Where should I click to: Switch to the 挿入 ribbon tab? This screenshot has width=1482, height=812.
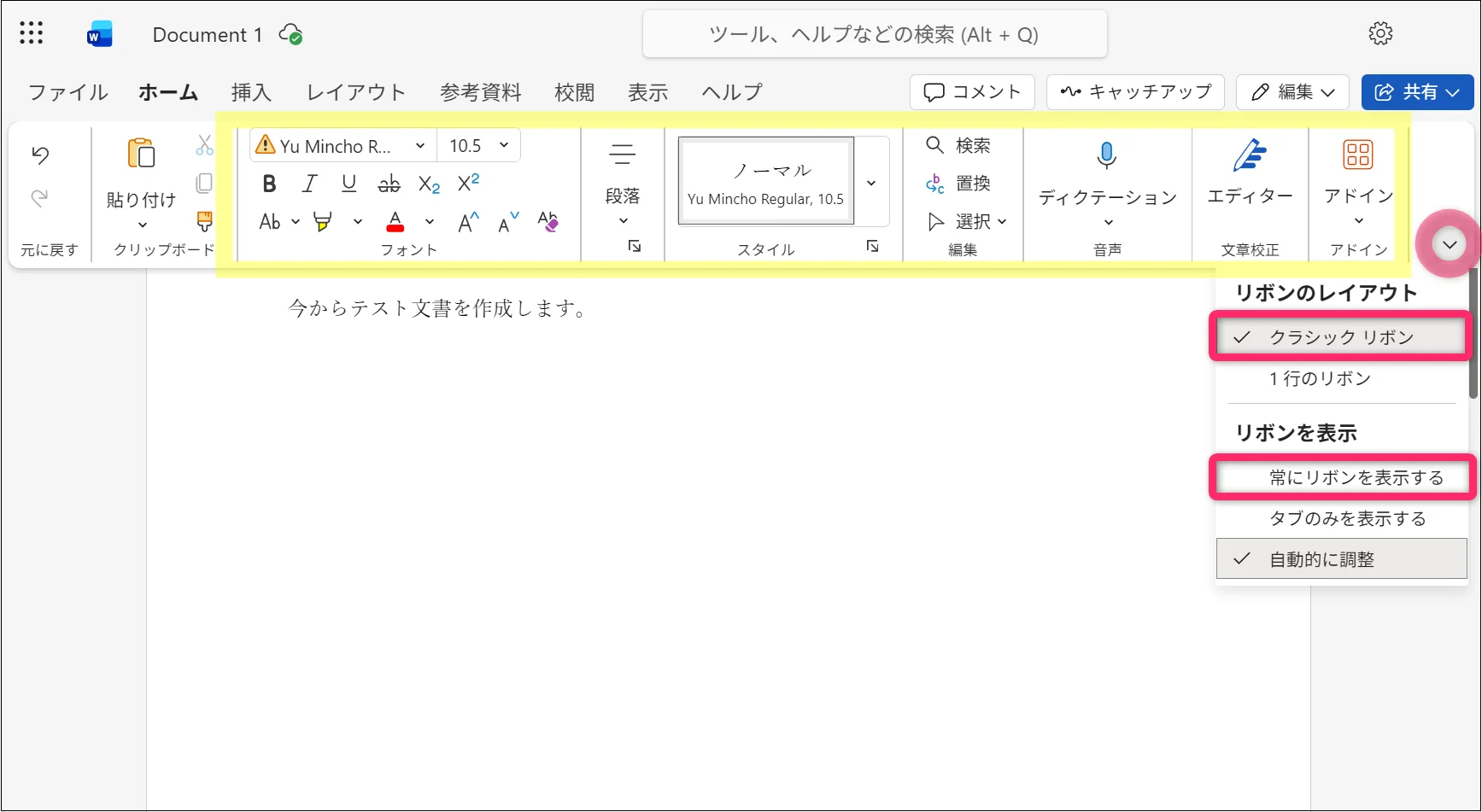(251, 92)
